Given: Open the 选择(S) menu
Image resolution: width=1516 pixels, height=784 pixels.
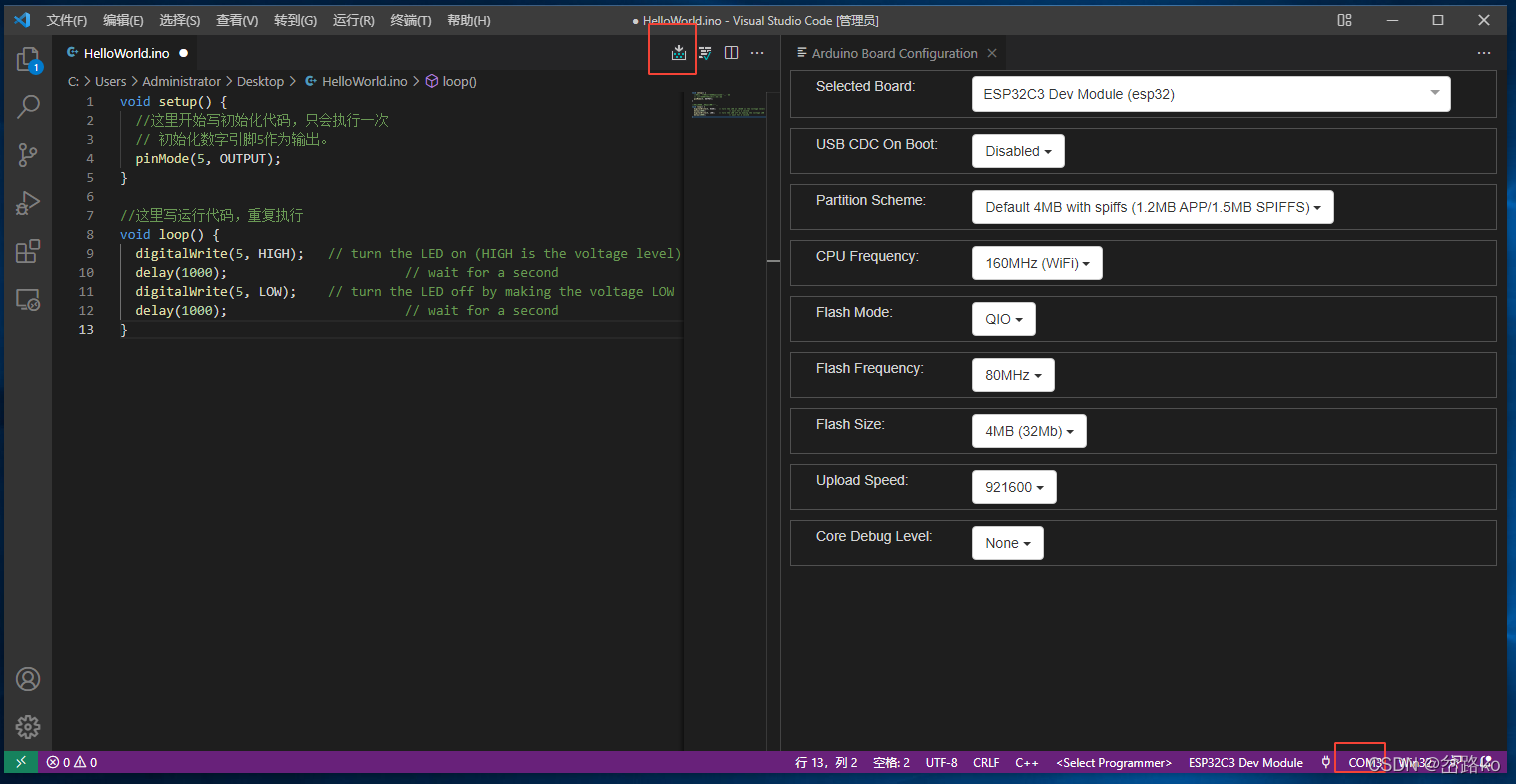Looking at the screenshot, I should [180, 20].
